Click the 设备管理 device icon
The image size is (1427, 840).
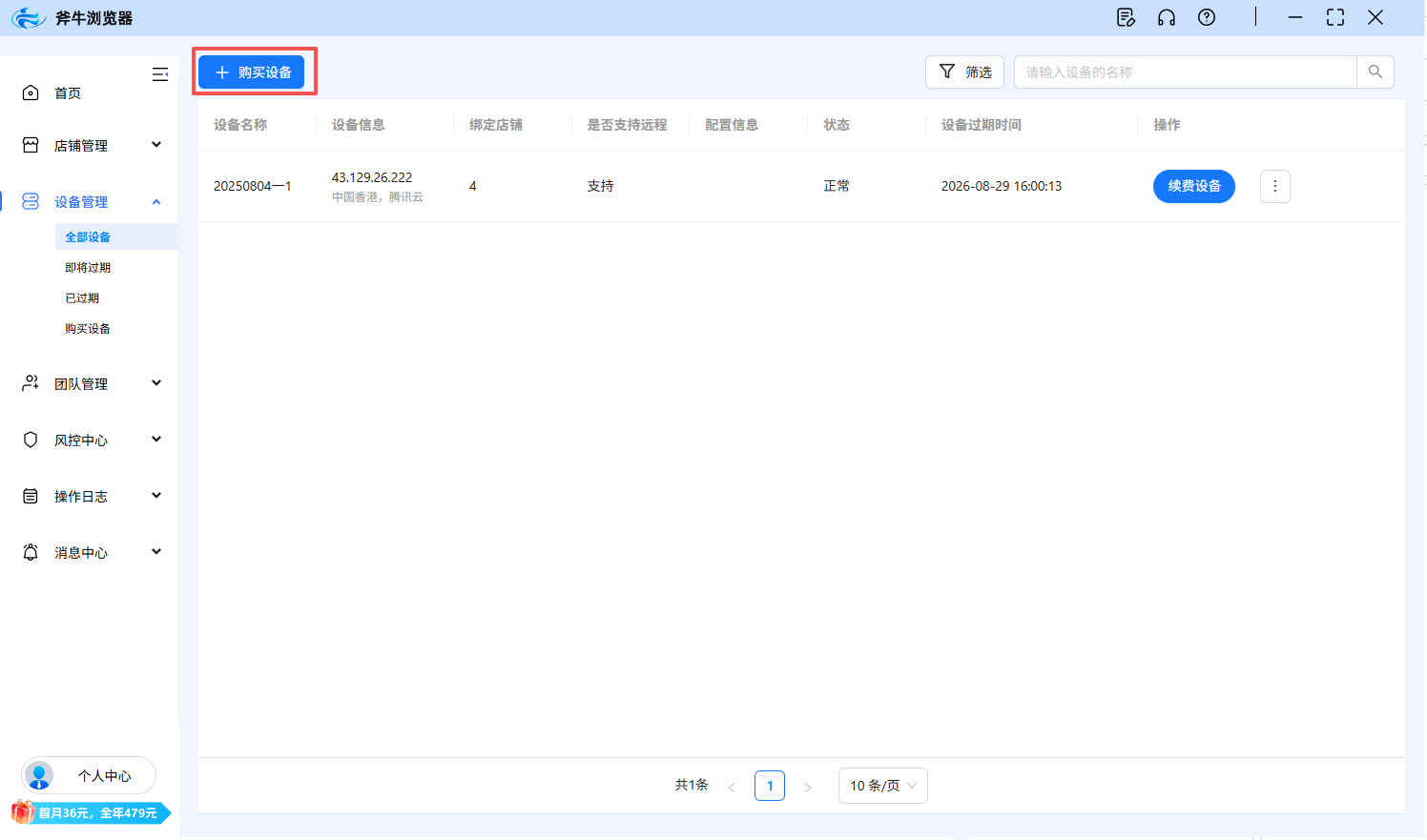pos(29,201)
